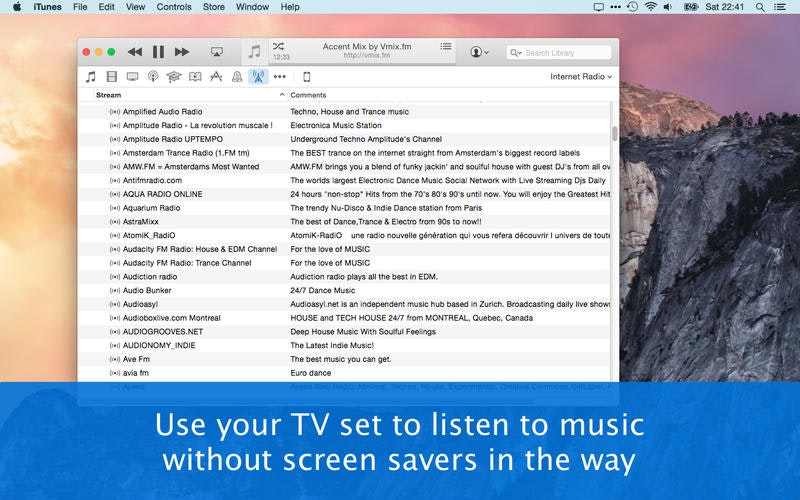Screen dimensions: 800x500
Task: Open Spotlight search magnifier in menu bar
Action: [760, 7]
